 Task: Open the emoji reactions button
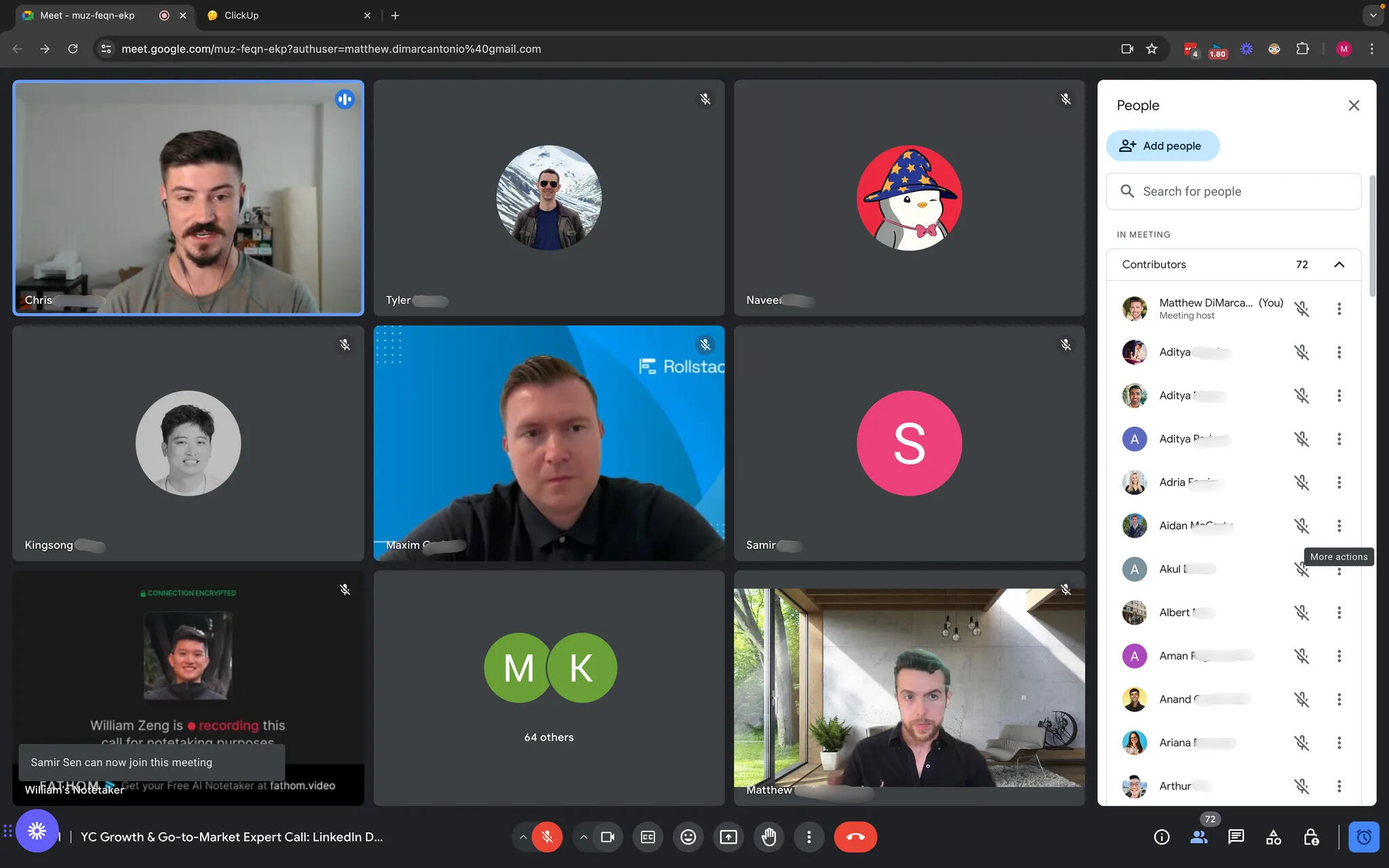tap(688, 837)
